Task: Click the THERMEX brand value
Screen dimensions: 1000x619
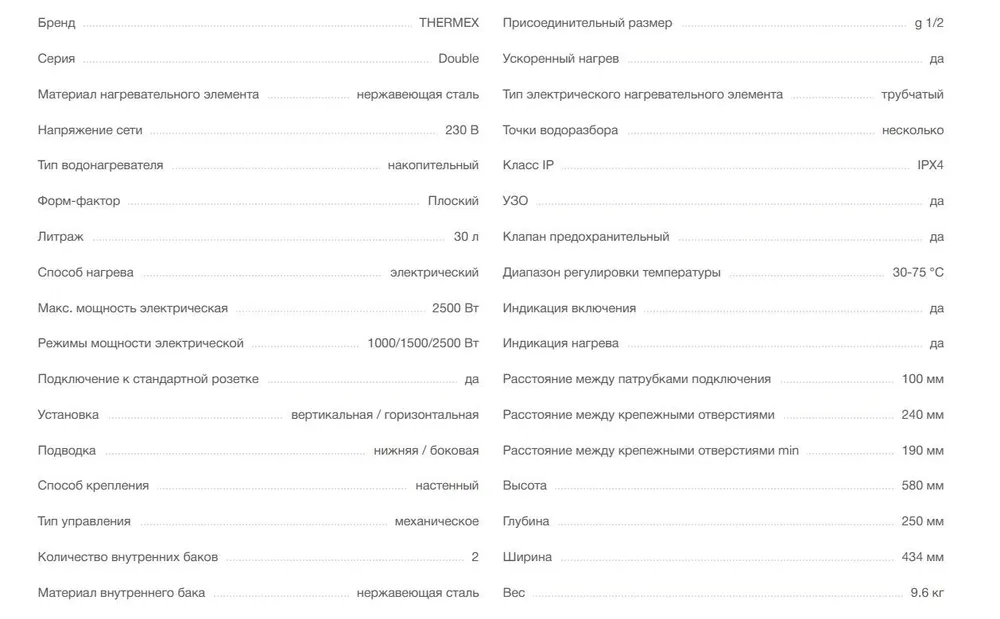Action: coord(449,23)
